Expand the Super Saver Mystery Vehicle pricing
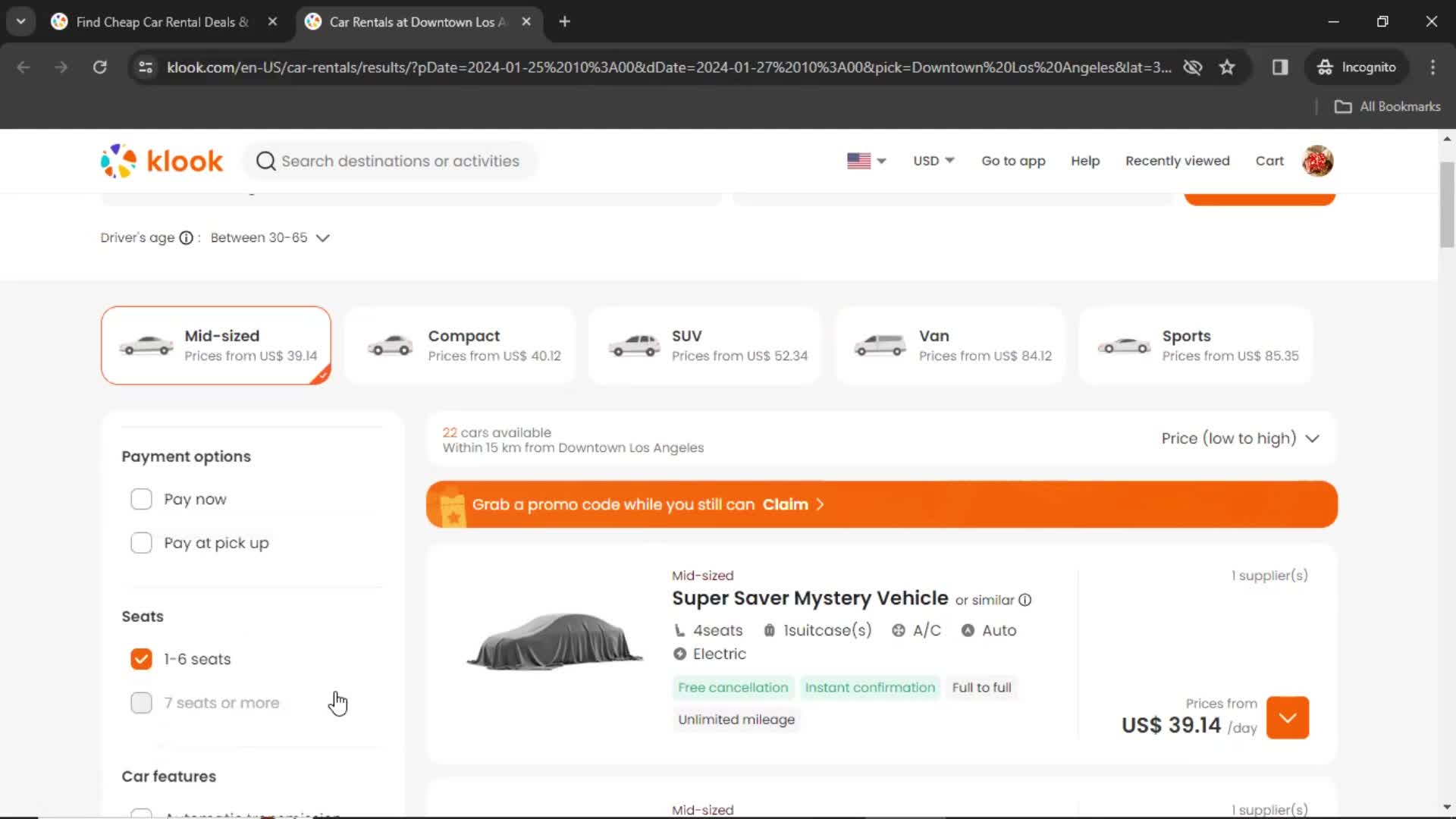 coord(1289,718)
